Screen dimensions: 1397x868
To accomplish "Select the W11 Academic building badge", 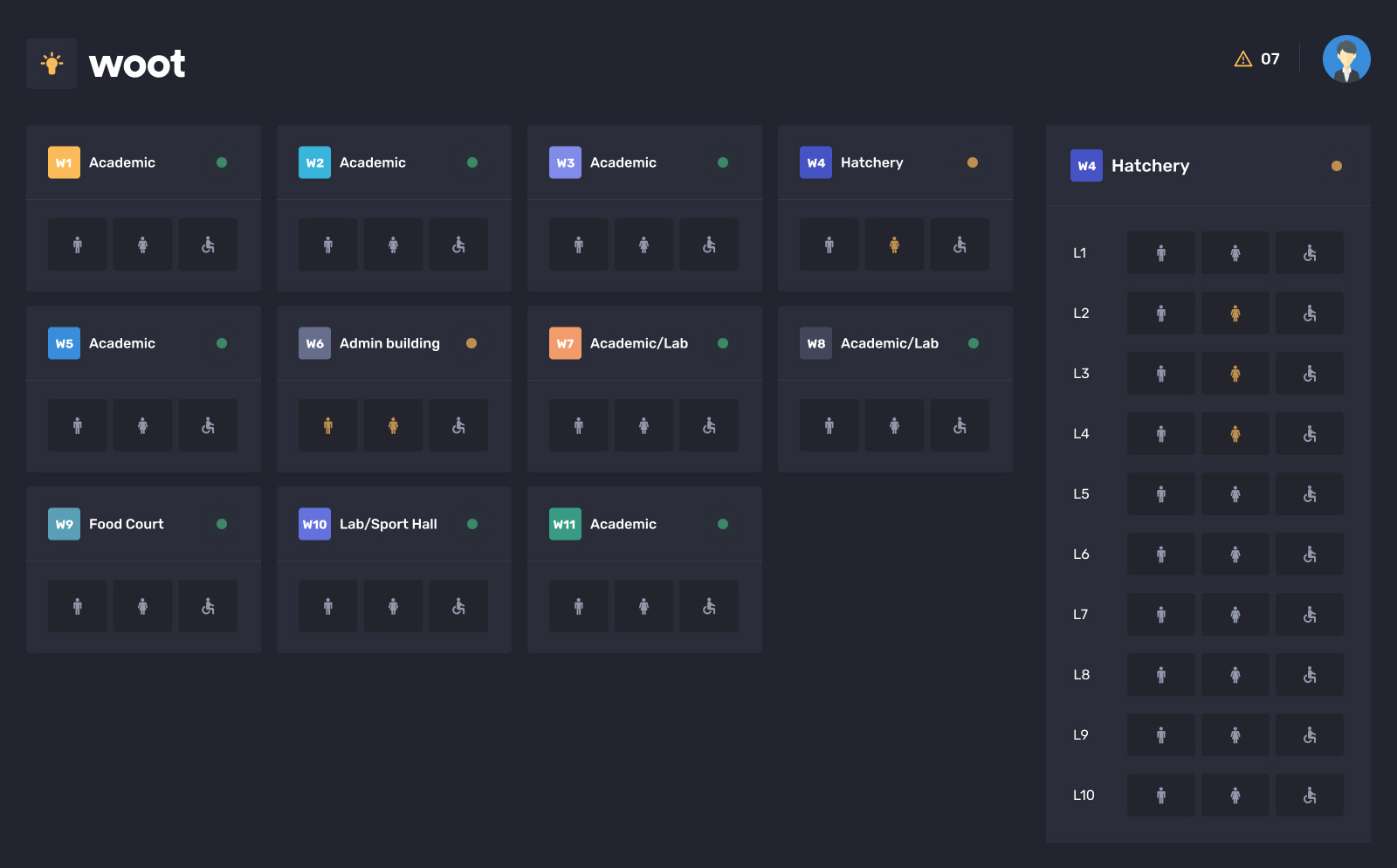I will click(565, 524).
